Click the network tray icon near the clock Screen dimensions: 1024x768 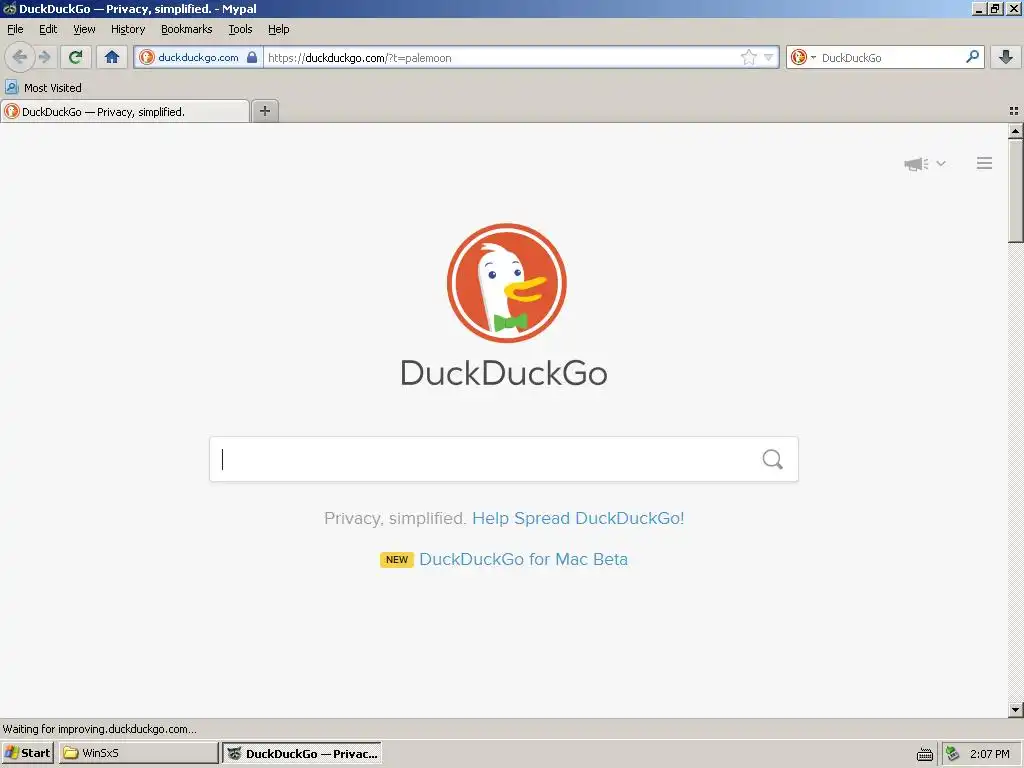pyautogui.click(x=952, y=754)
